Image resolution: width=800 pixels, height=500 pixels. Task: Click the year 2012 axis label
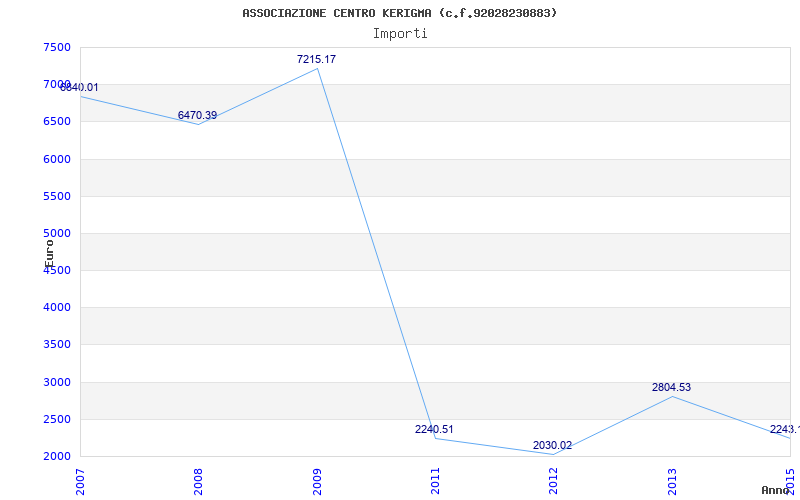point(554,481)
